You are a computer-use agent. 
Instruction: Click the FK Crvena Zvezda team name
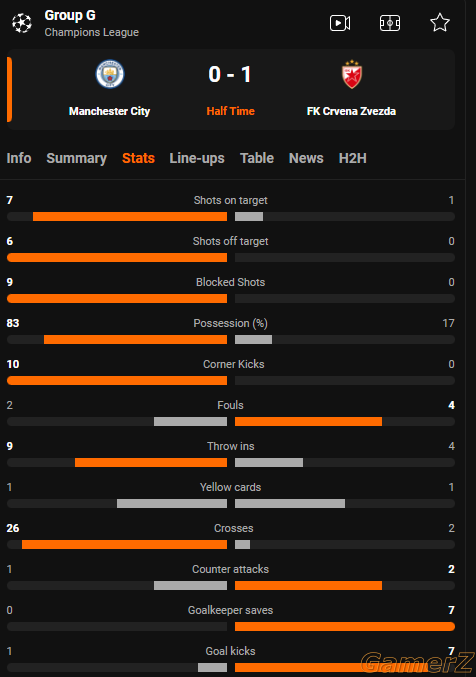pyautogui.click(x=351, y=111)
